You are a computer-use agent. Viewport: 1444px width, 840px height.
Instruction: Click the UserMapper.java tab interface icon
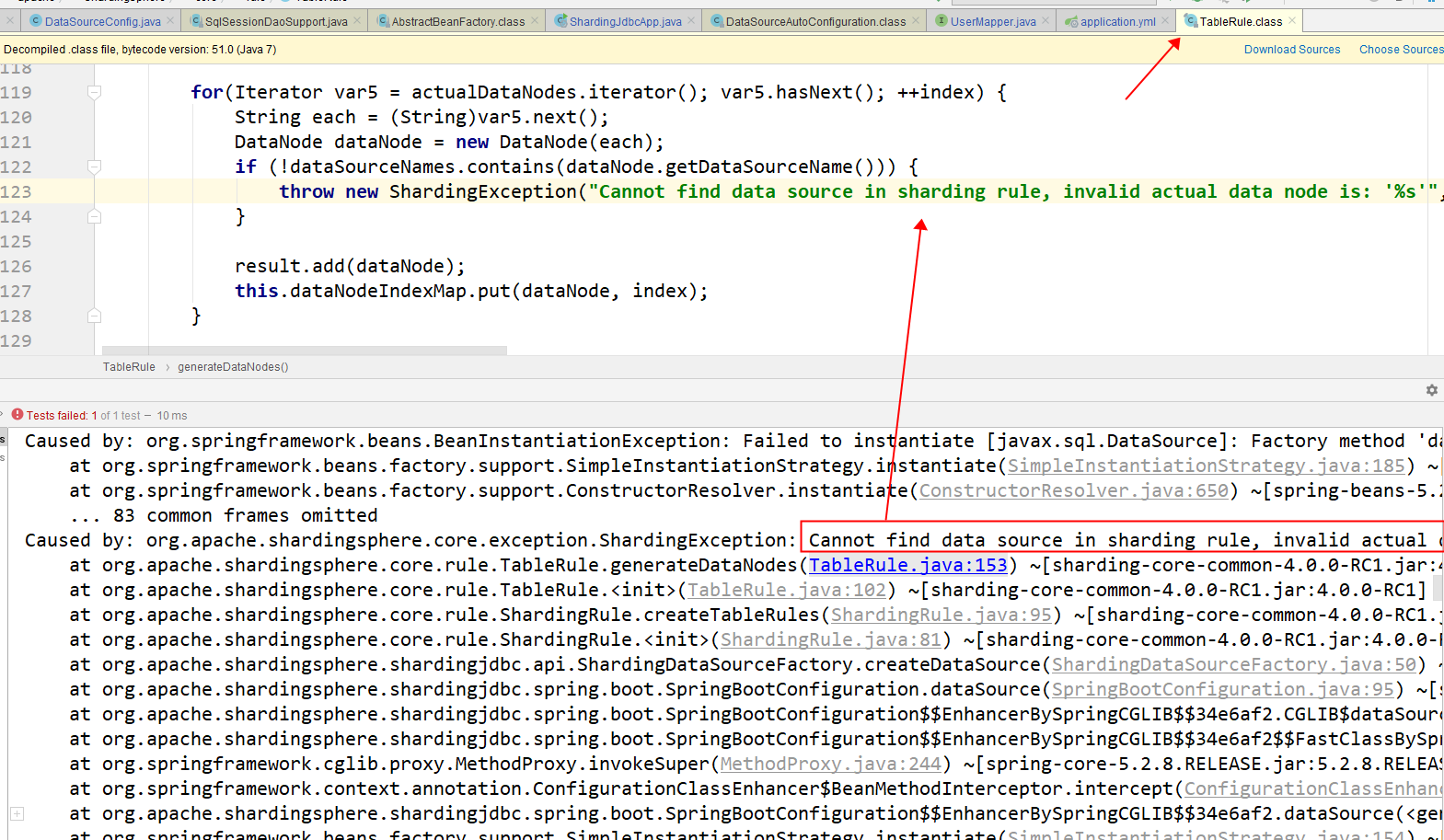pos(941,20)
